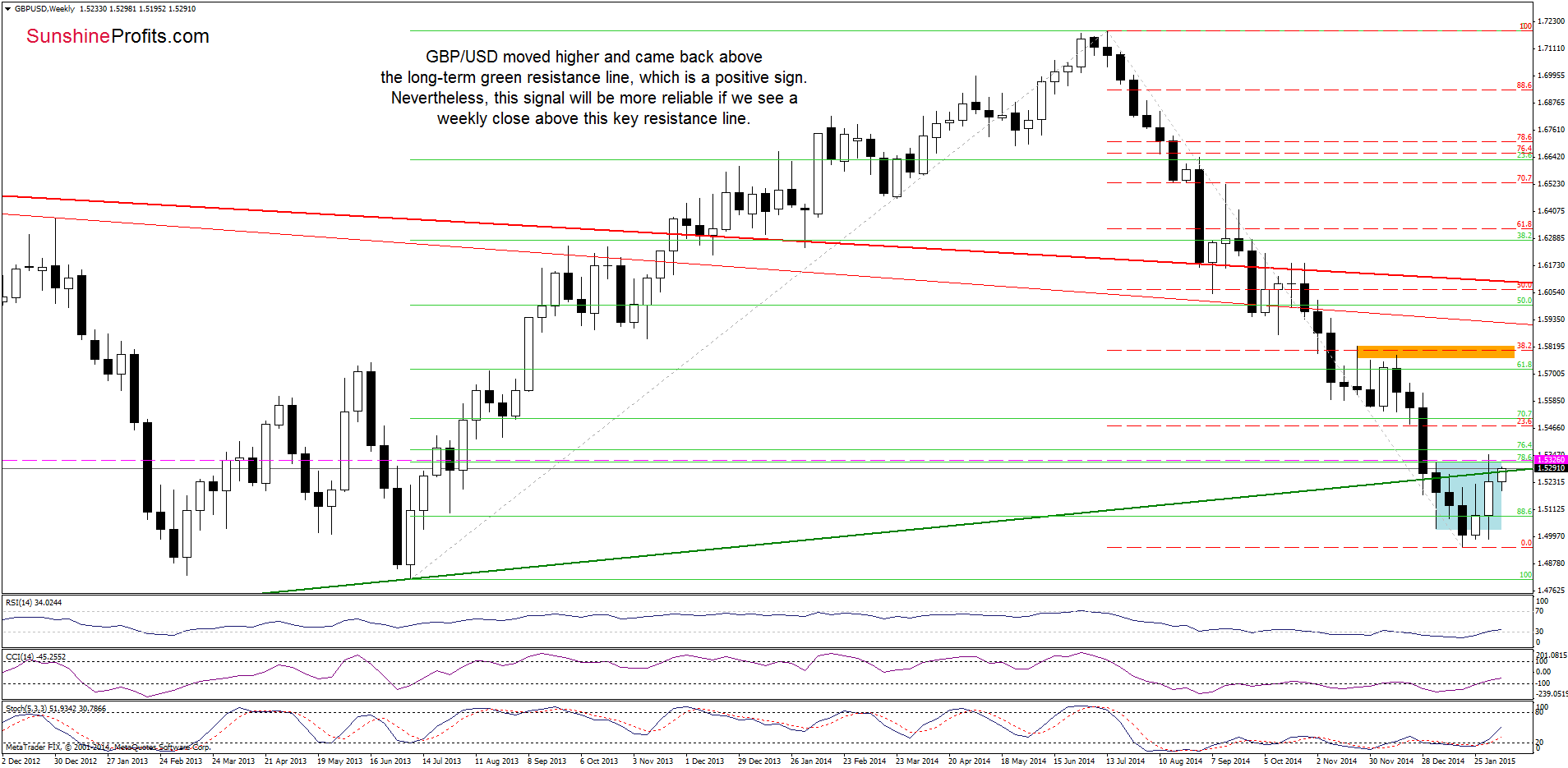Viewport: 1568px width, 768px height.
Task: Click the 1.52315 price axis label
Action: 1552,482
